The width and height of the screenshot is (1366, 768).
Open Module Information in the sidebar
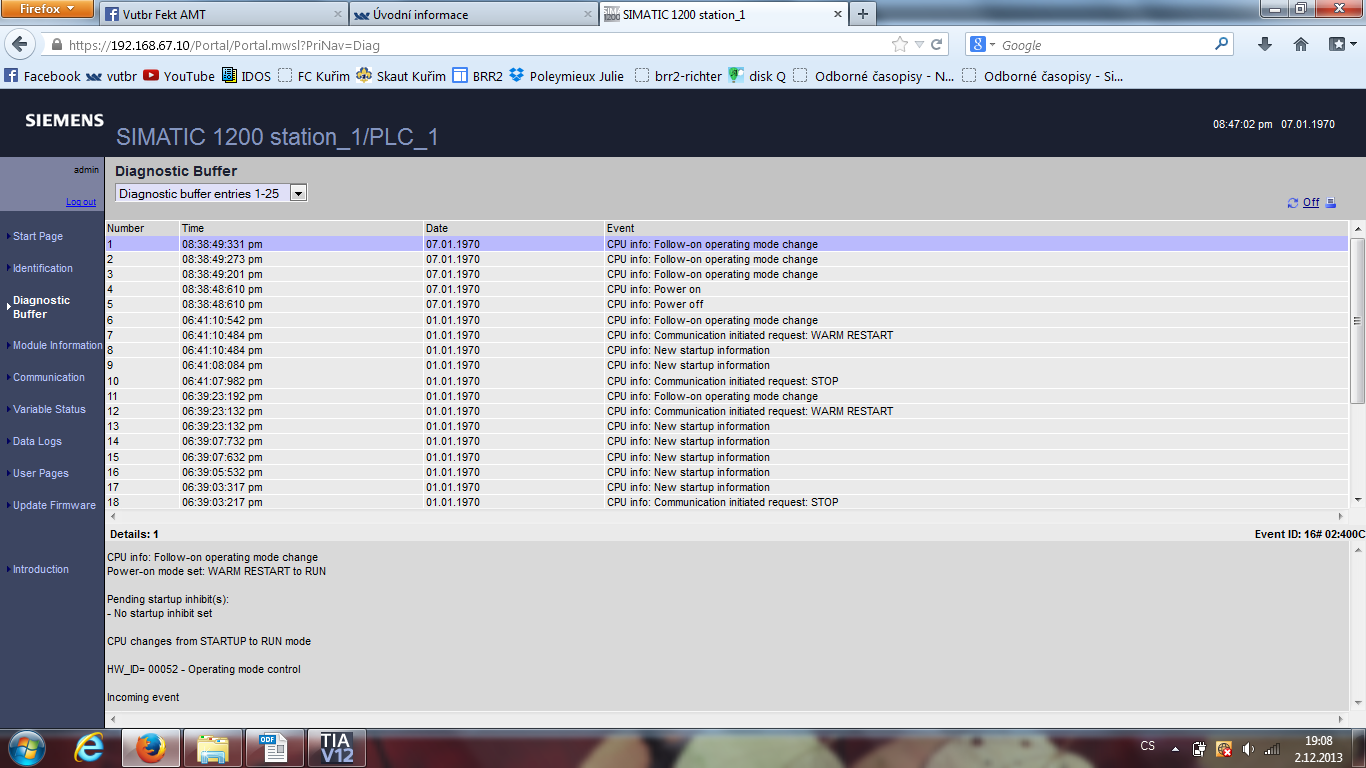click(58, 345)
